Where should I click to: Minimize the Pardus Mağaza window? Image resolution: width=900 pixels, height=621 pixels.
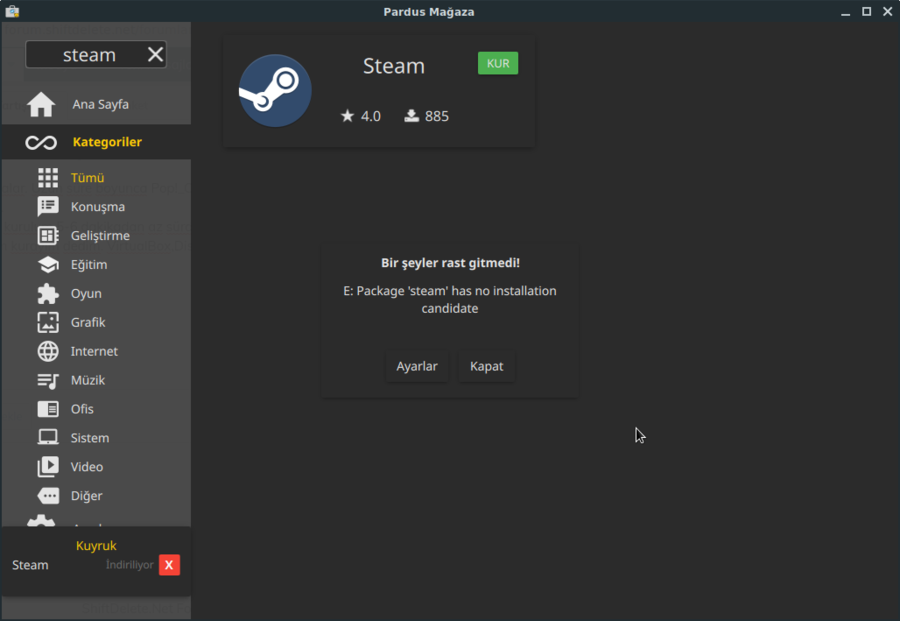click(845, 13)
